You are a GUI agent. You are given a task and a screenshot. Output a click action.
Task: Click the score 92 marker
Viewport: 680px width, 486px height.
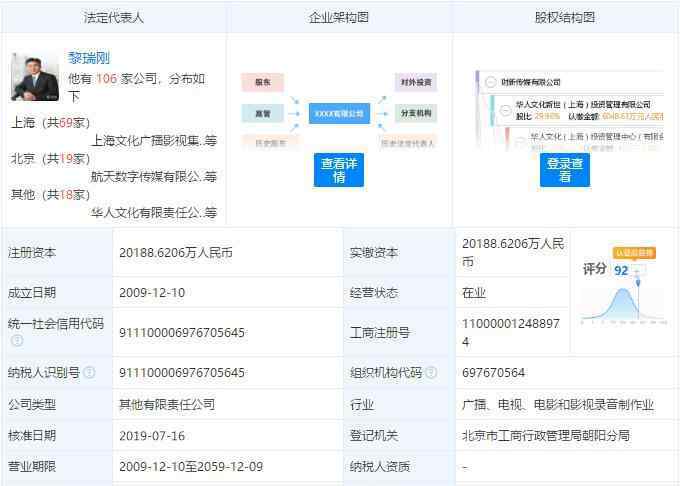click(x=621, y=271)
